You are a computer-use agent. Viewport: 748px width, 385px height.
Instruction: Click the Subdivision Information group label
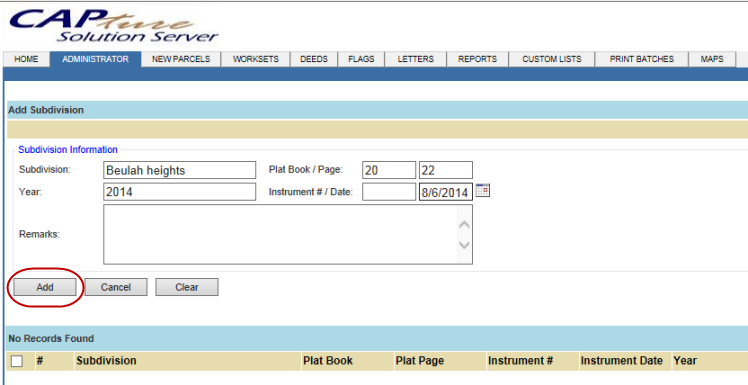pos(68,149)
